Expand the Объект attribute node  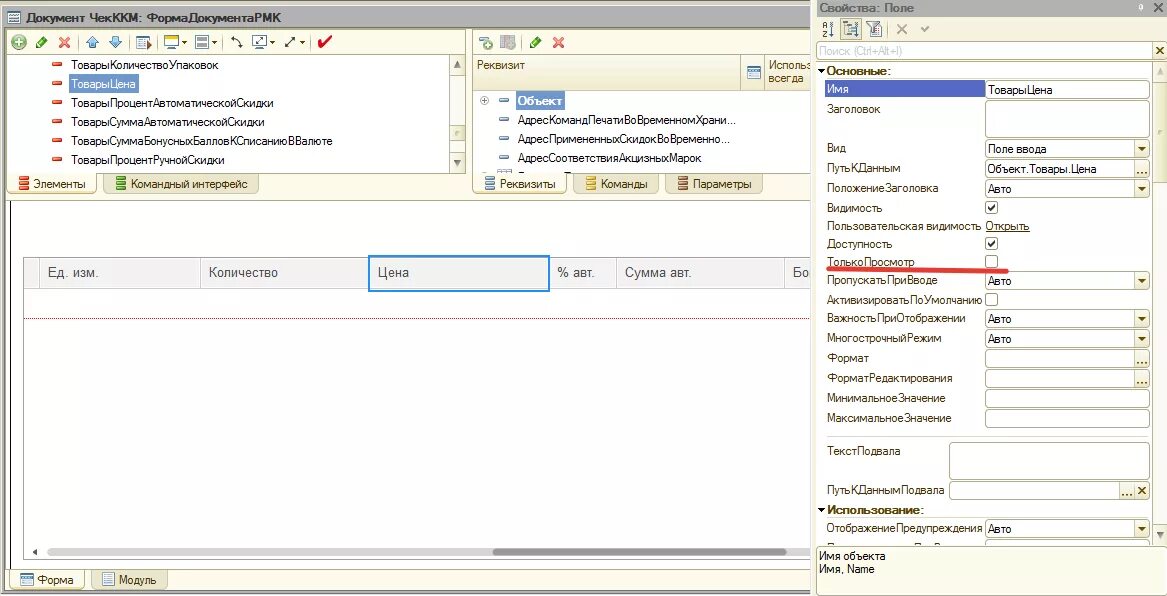click(485, 100)
